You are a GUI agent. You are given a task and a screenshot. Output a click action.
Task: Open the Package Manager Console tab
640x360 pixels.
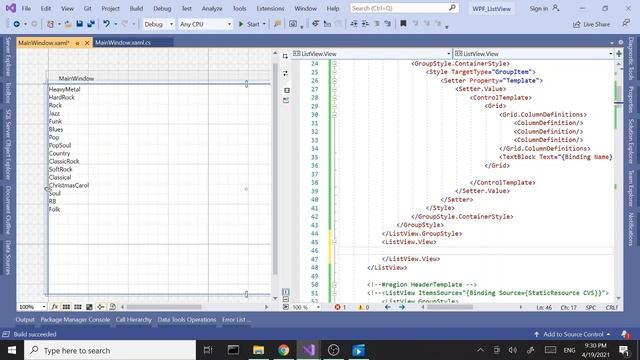tap(75, 320)
